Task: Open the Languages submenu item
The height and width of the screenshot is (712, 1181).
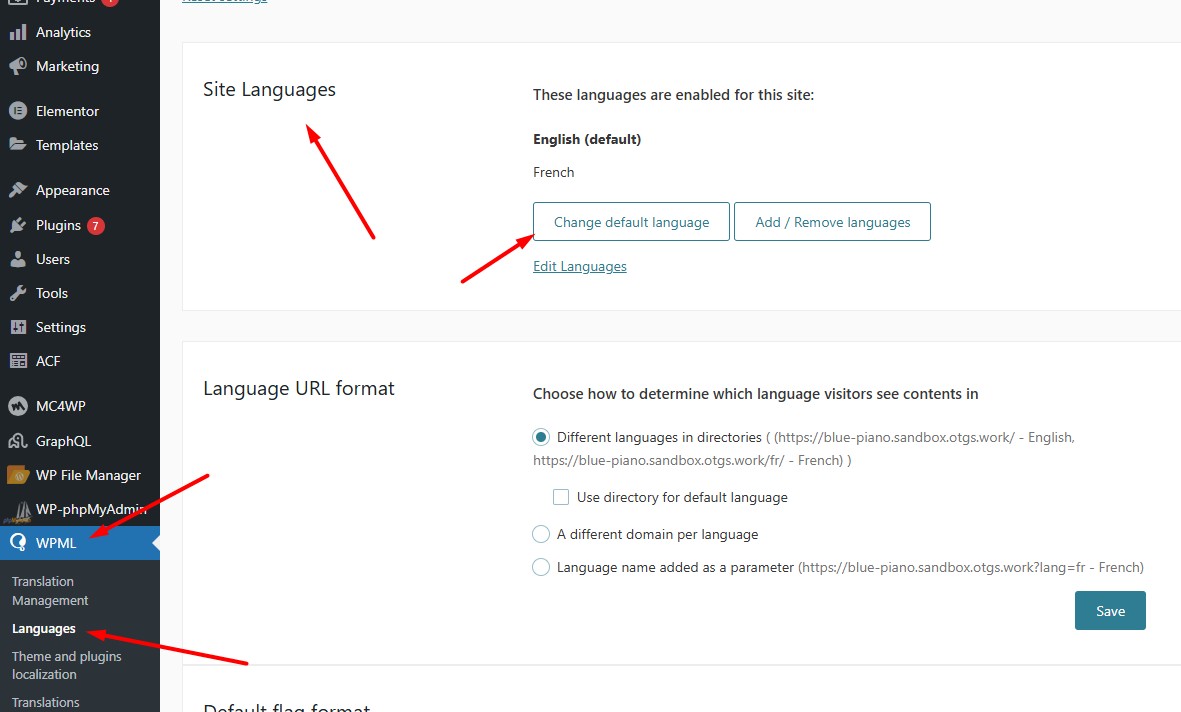Action: [x=44, y=628]
